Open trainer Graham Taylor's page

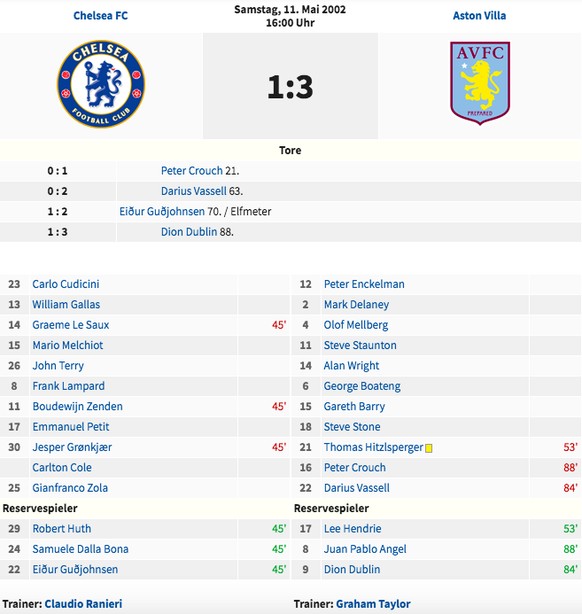tap(373, 603)
